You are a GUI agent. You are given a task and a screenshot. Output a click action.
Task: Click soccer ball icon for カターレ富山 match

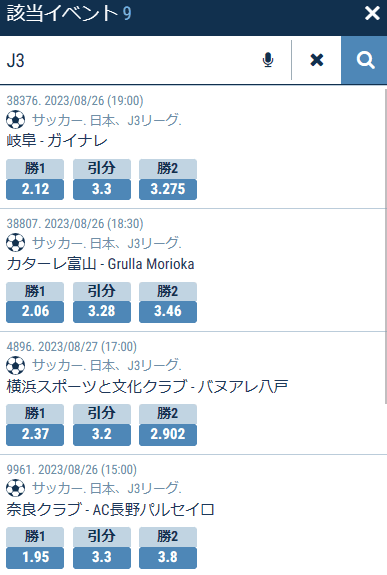point(16,243)
